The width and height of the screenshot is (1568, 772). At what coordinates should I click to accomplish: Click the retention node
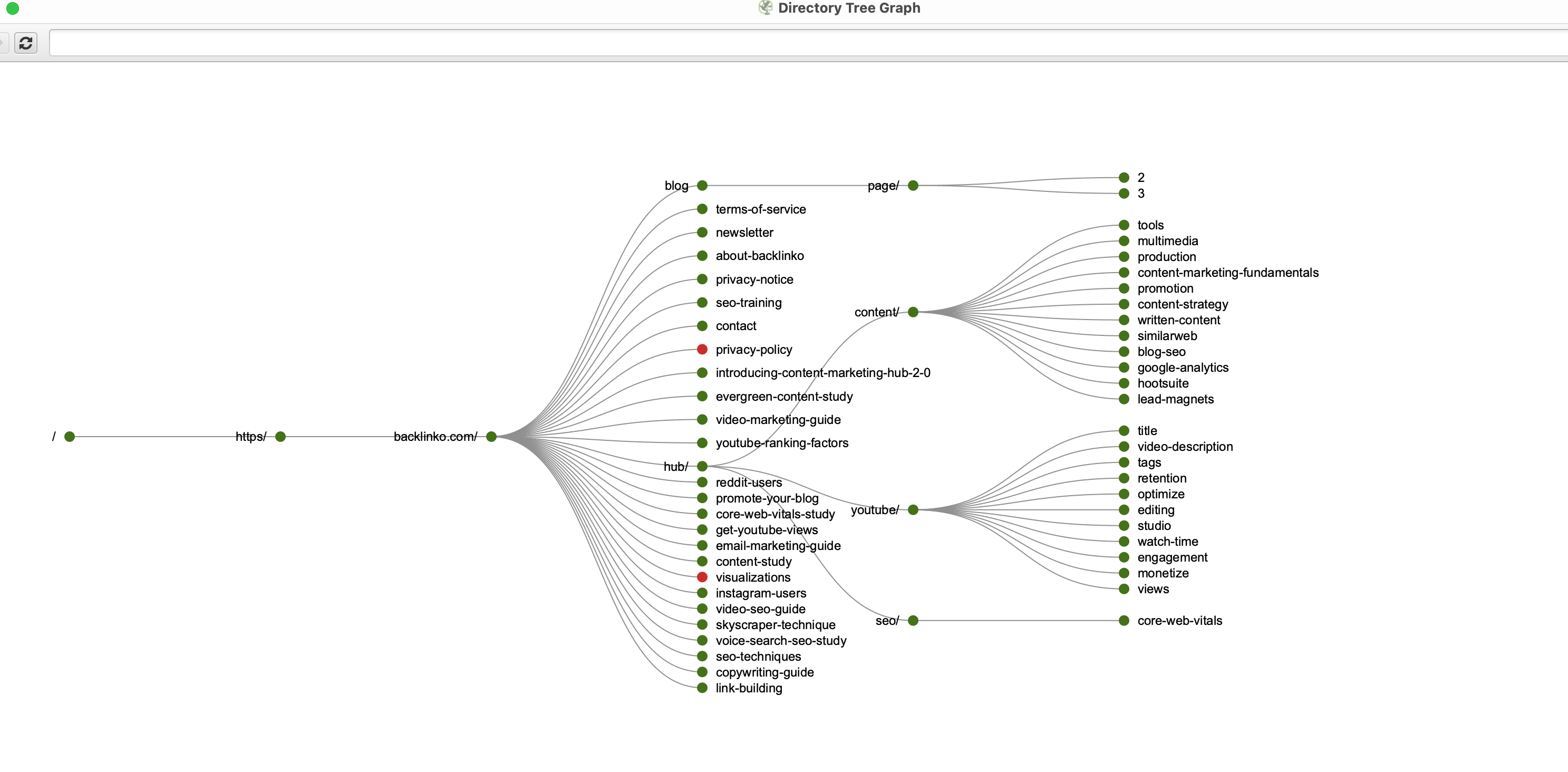[1124, 478]
